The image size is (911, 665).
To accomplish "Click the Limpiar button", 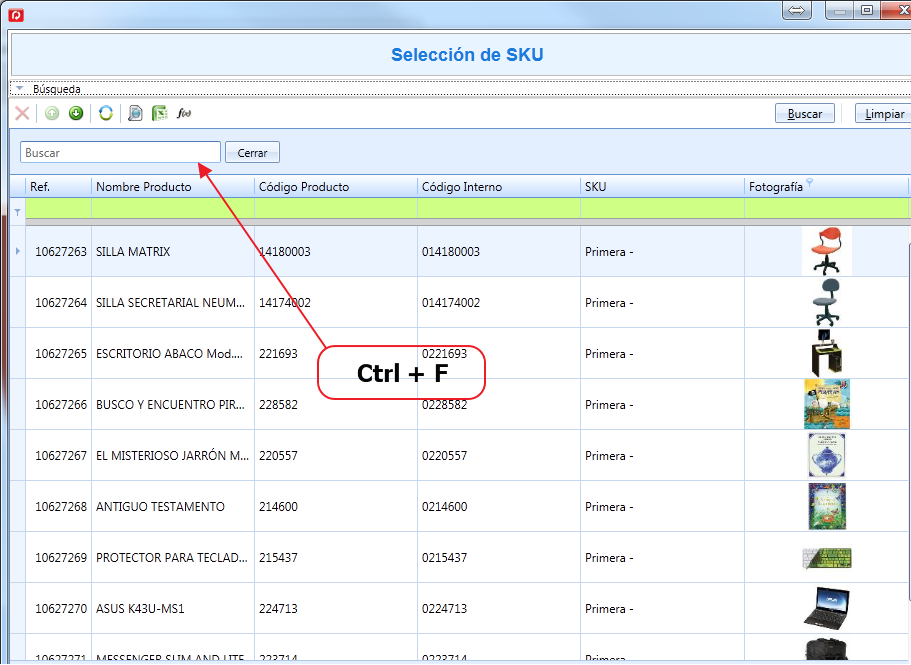I will [x=884, y=114].
